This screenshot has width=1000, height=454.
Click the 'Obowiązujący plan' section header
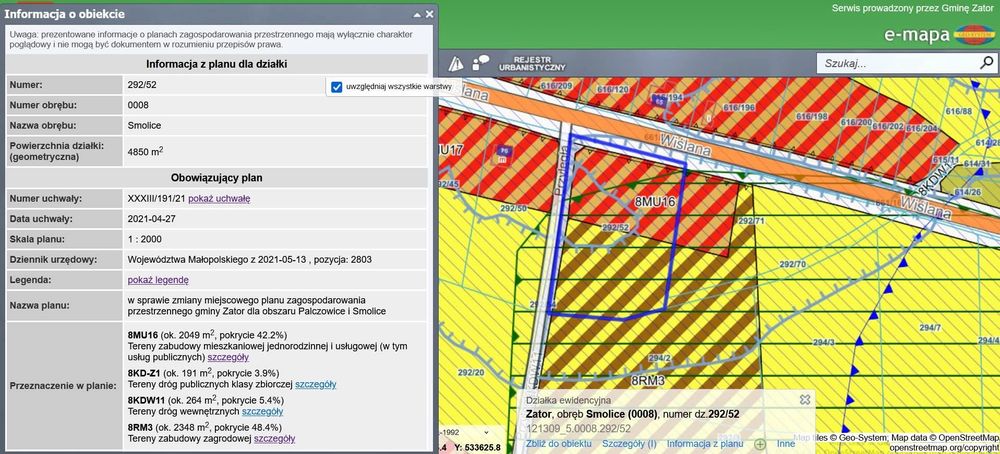216,177
